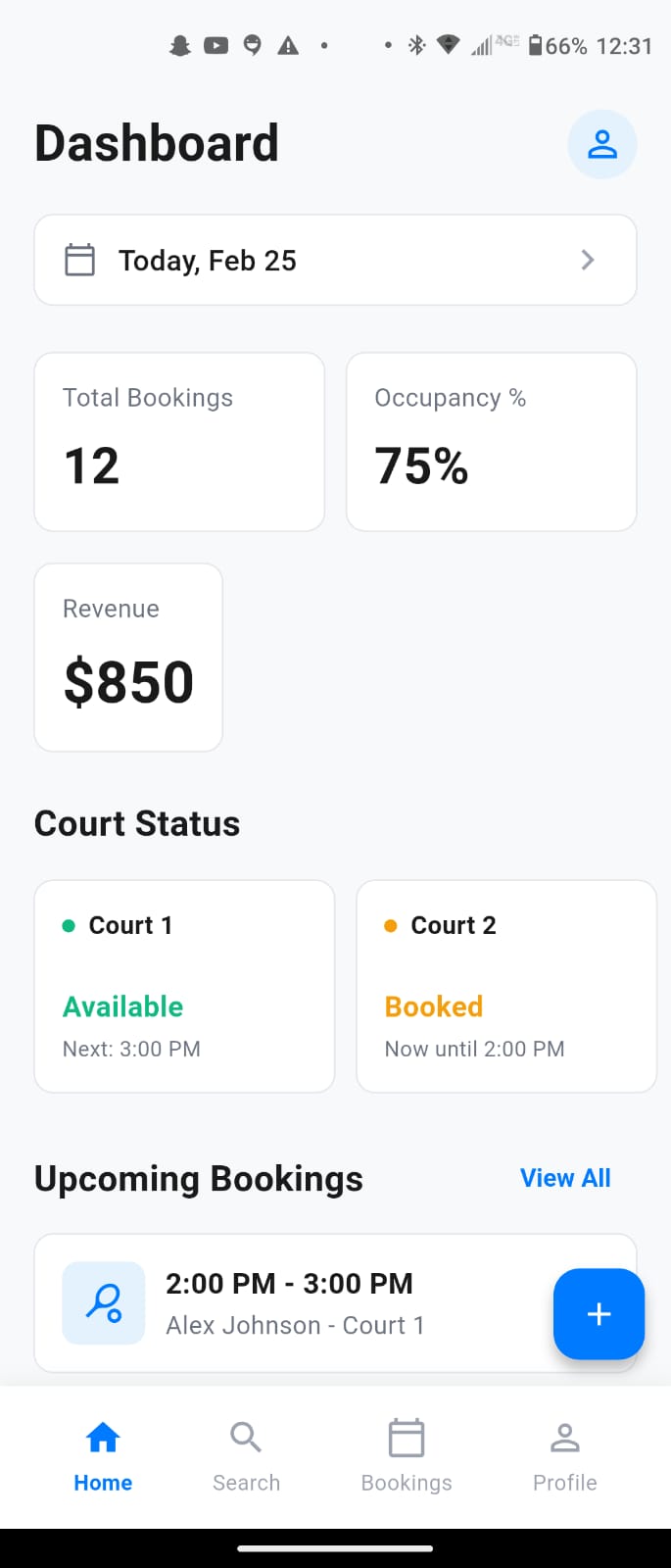Go to the Profile person icon in bottom bar
This screenshot has width=671, height=1568.
point(565,1438)
